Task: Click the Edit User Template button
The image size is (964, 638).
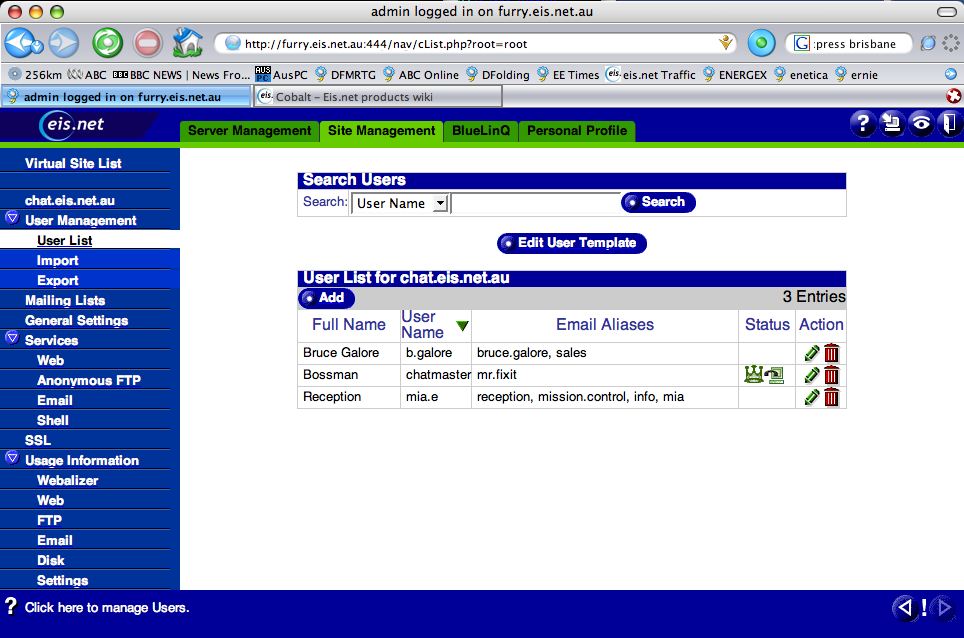Action: tap(572, 243)
